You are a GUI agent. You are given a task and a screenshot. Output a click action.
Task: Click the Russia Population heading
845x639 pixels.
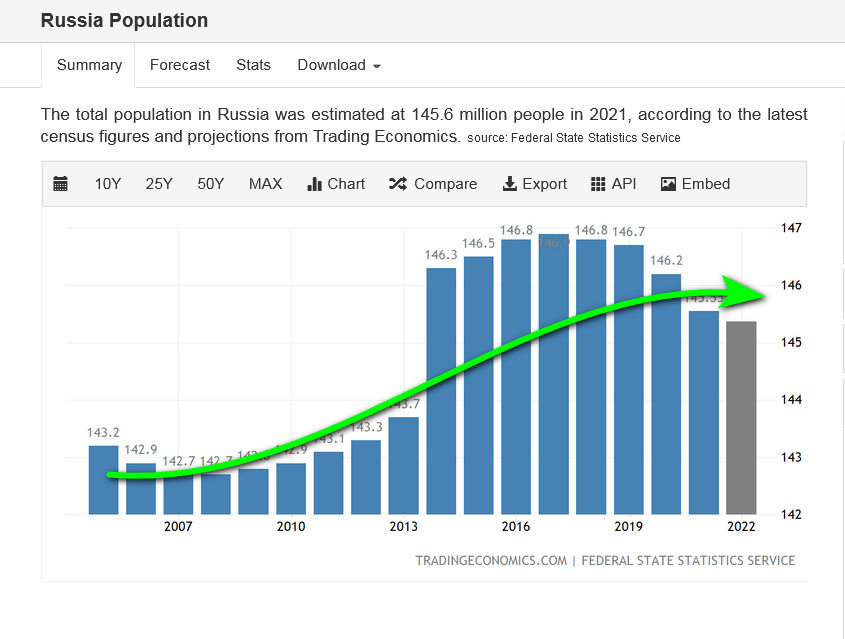click(x=125, y=20)
